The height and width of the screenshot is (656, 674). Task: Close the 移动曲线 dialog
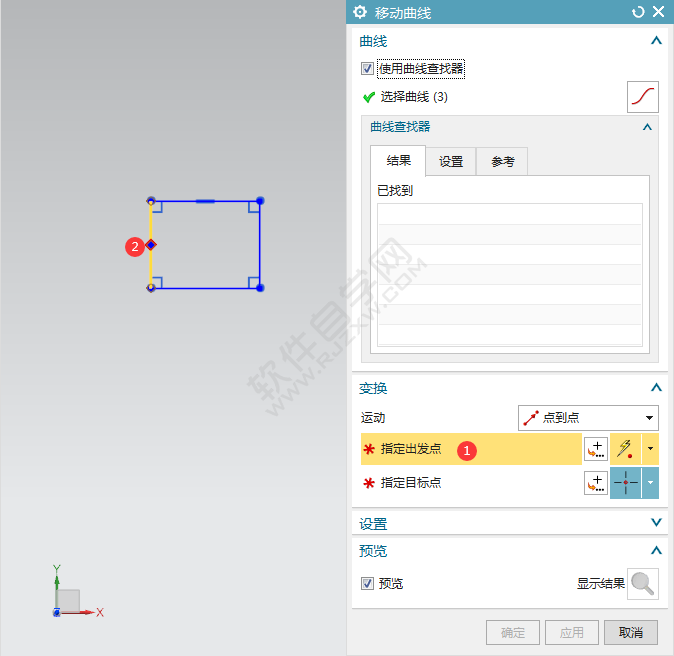click(x=659, y=12)
